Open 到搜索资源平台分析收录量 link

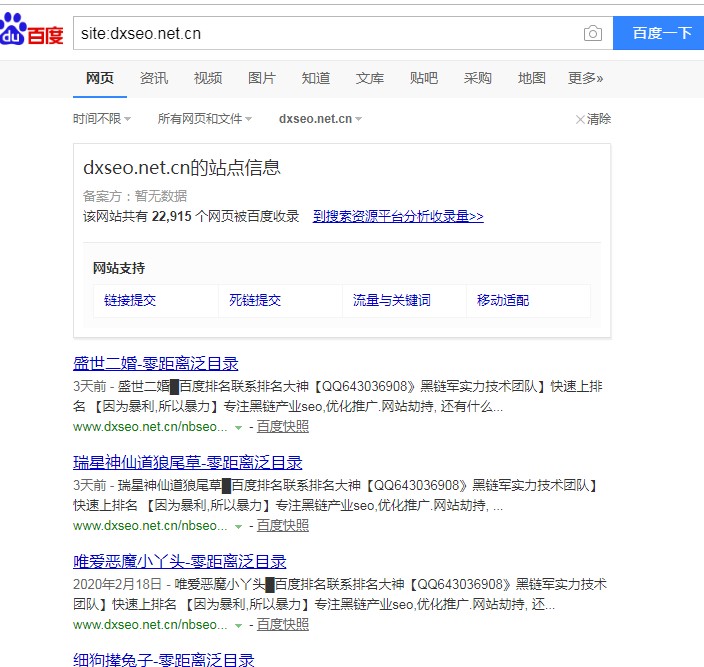tap(398, 216)
